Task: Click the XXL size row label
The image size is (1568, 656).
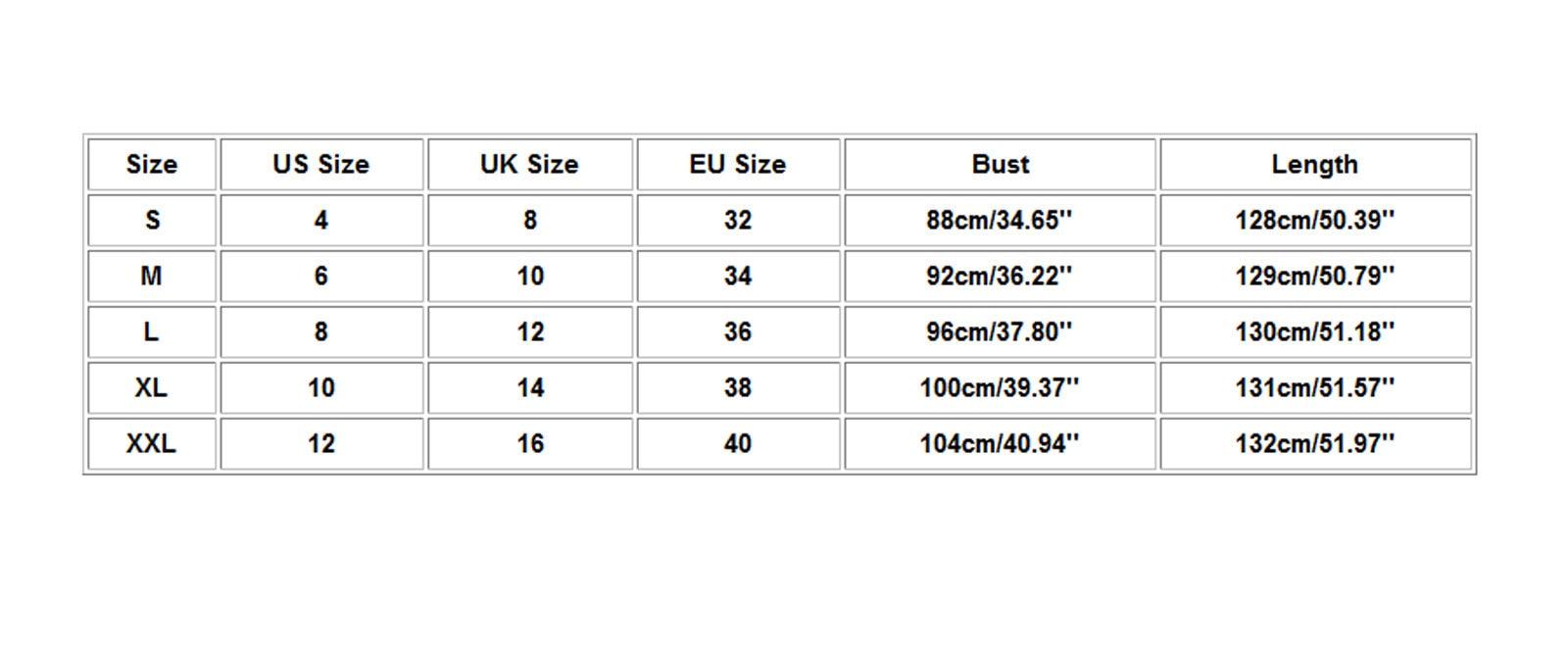Action: point(152,443)
